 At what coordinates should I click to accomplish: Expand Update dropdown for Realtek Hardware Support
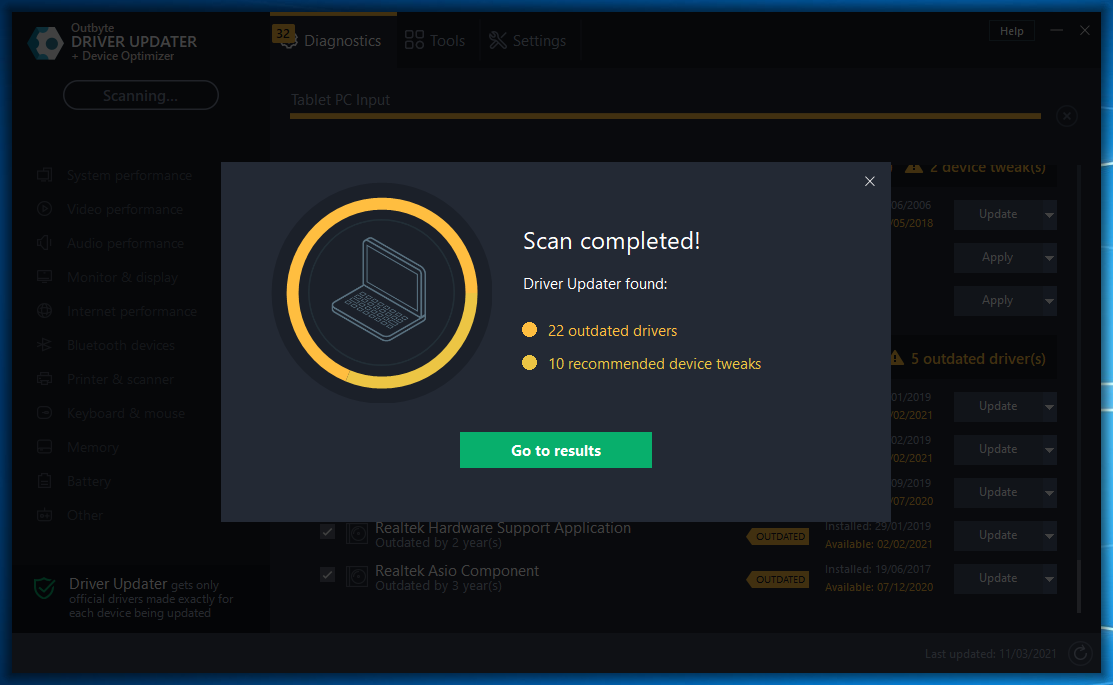point(1049,537)
